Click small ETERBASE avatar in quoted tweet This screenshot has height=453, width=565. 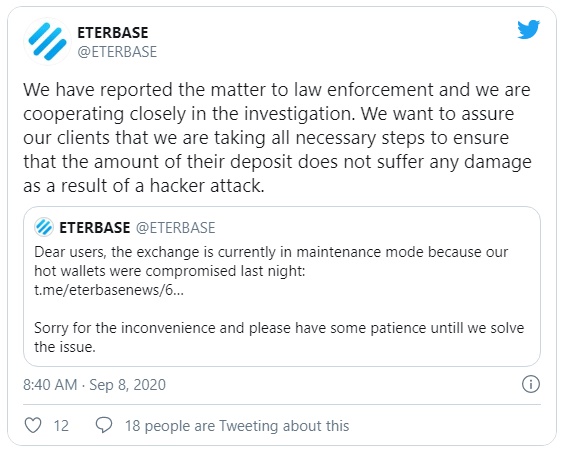(44, 227)
